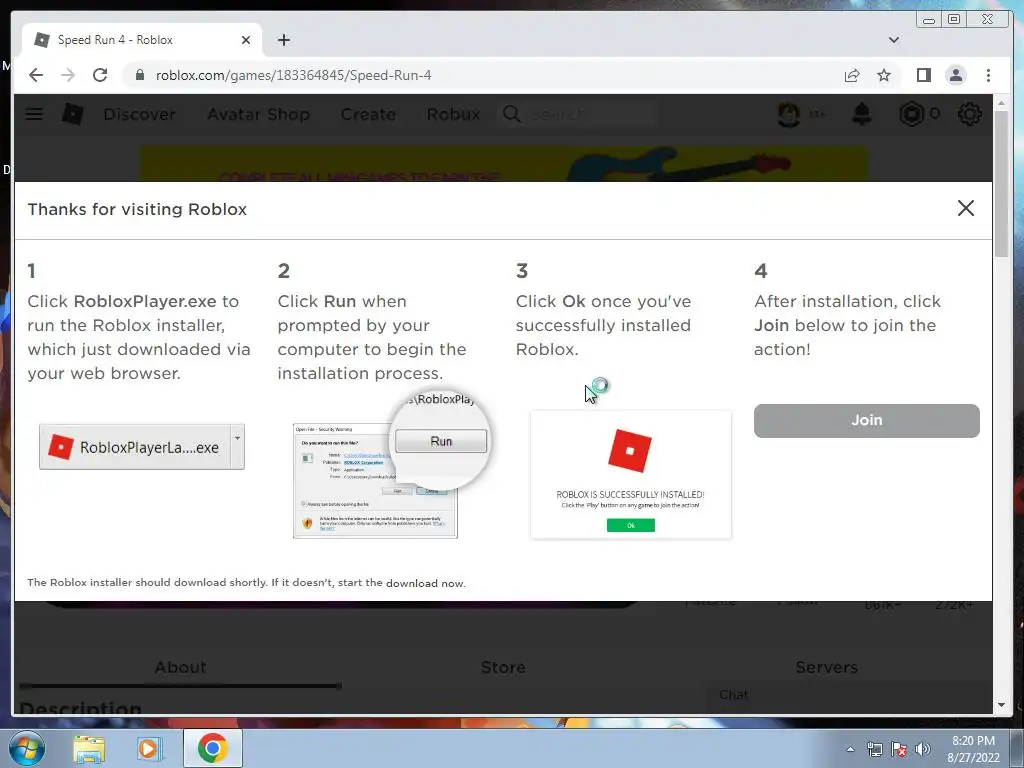Switch to the Store tab

coord(503,667)
